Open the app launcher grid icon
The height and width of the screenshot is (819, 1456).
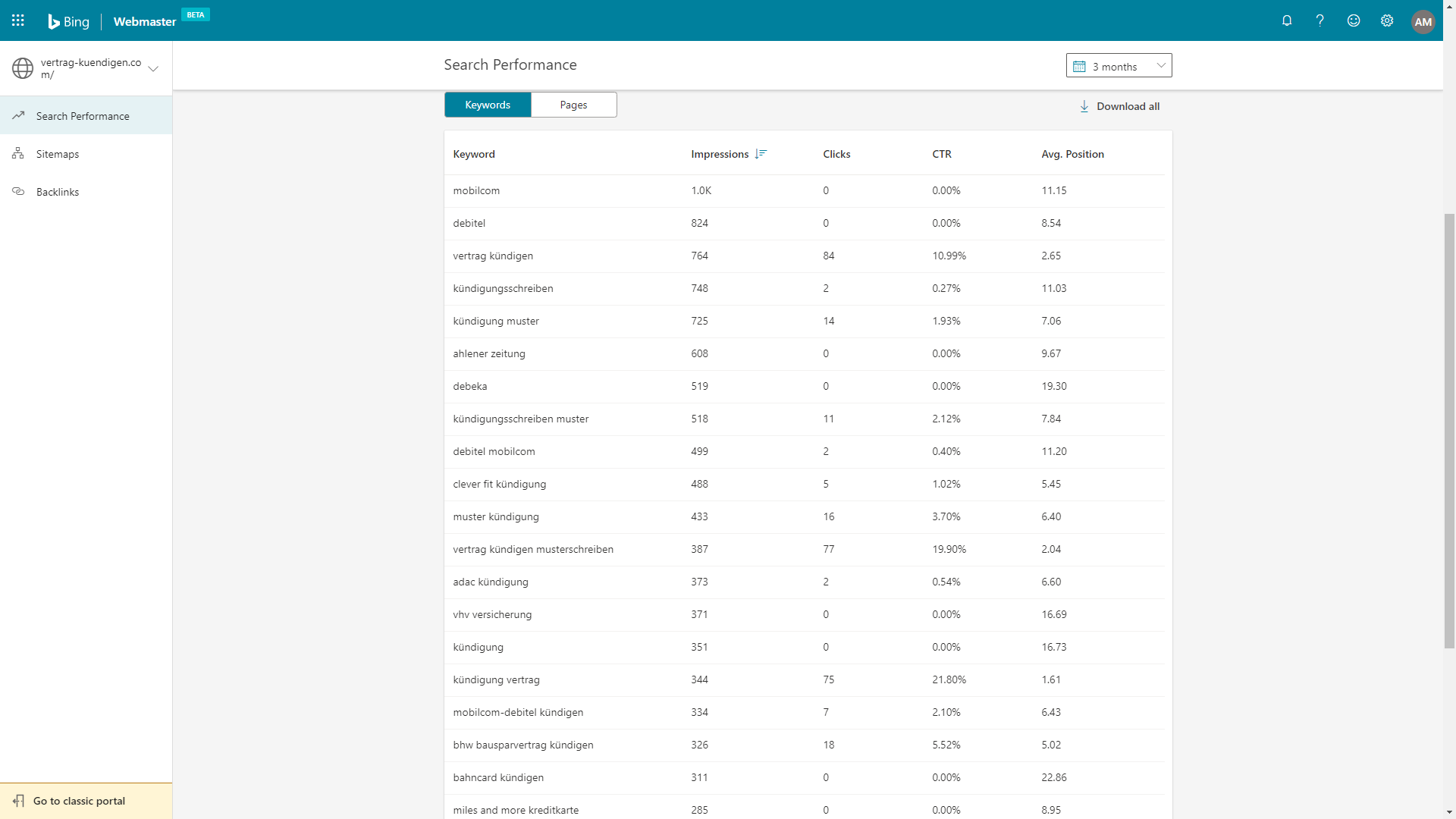(18, 20)
